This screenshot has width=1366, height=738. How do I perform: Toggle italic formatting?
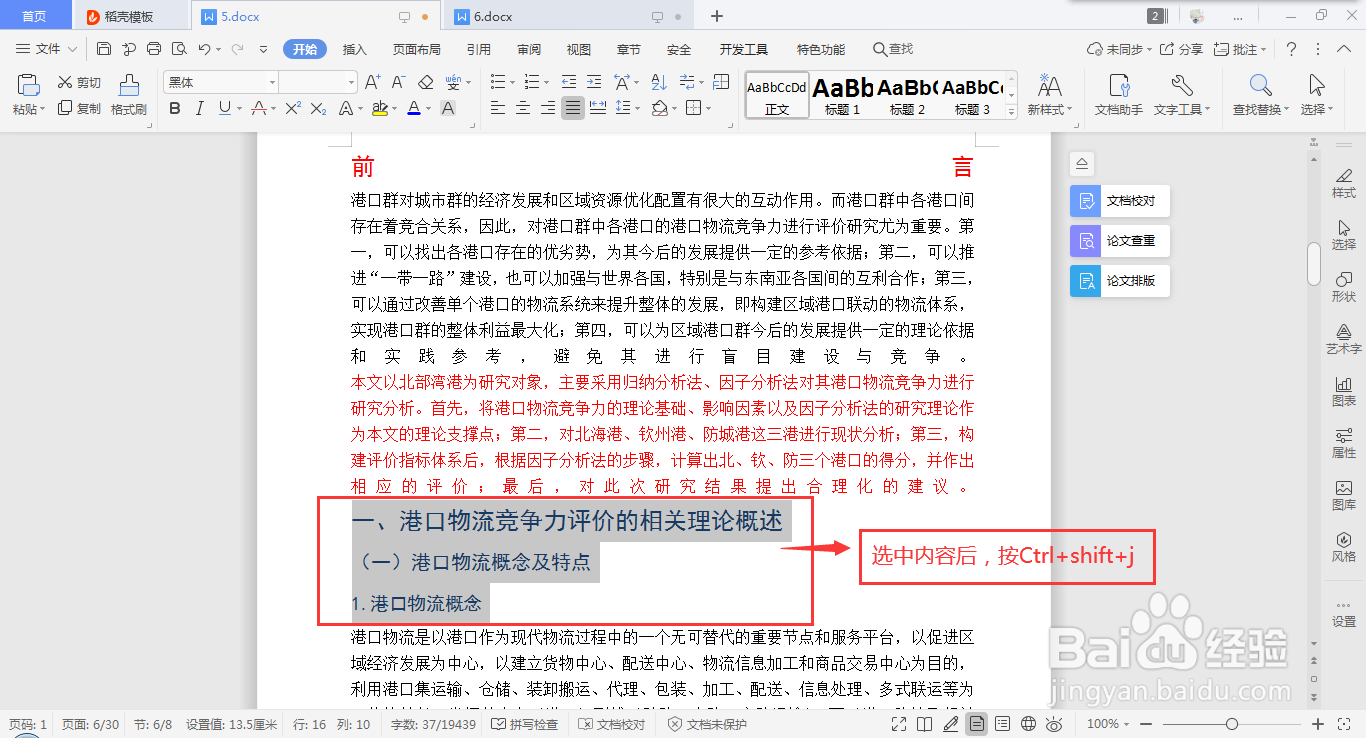(x=199, y=107)
